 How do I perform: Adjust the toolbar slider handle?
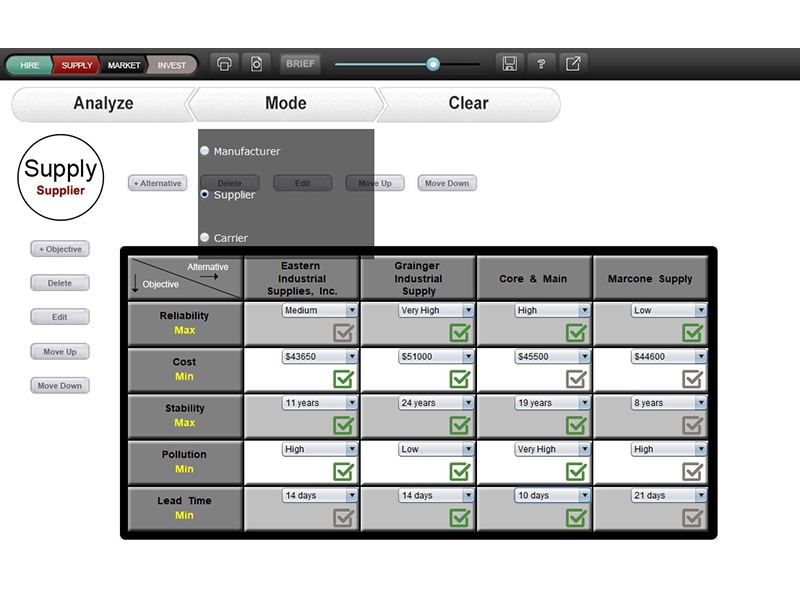pos(433,64)
